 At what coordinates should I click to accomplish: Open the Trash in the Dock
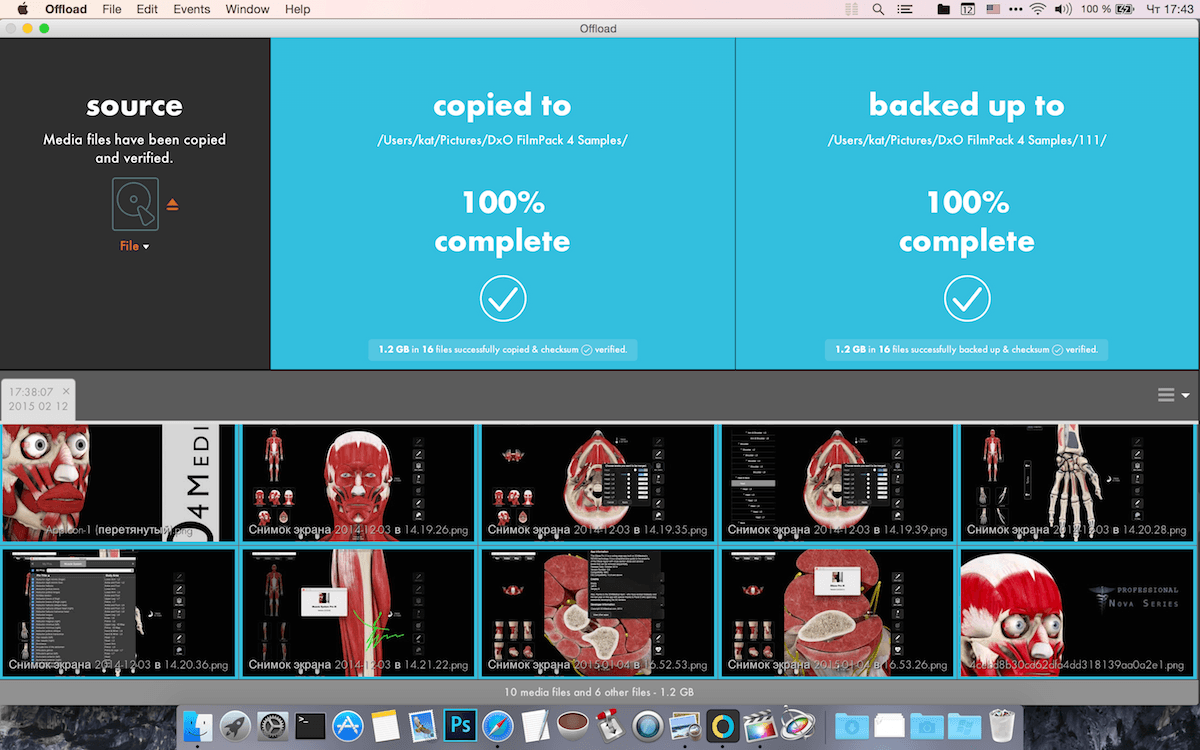(x=1001, y=725)
